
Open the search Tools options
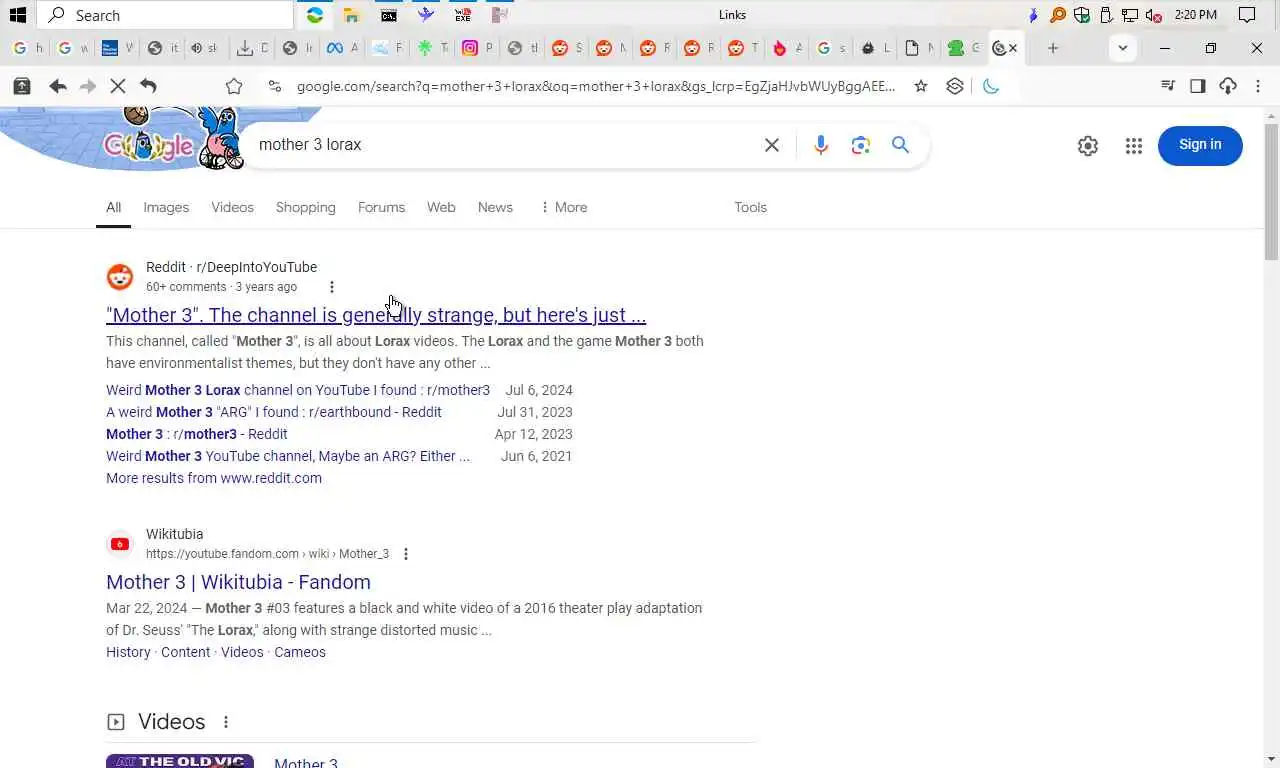(750, 207)
